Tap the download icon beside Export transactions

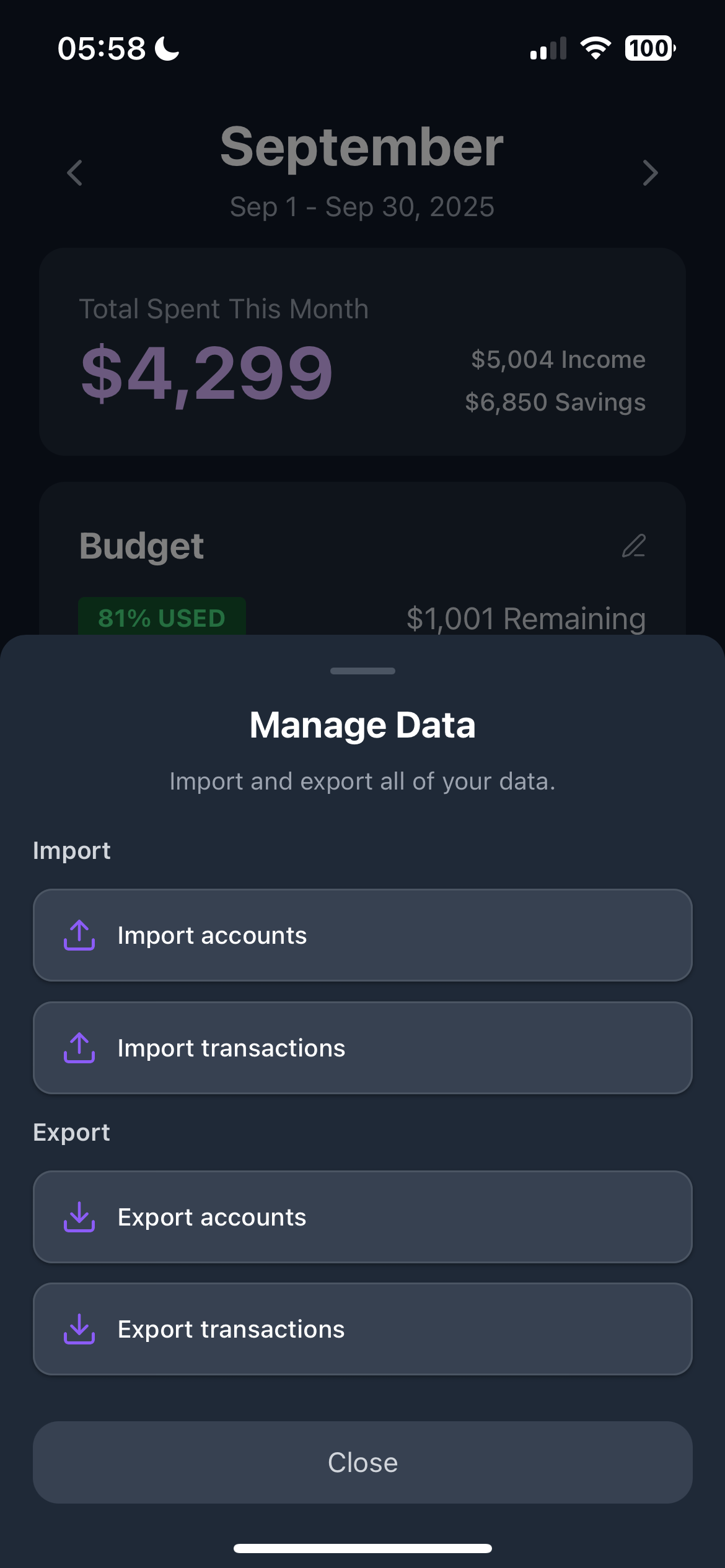79,1329
